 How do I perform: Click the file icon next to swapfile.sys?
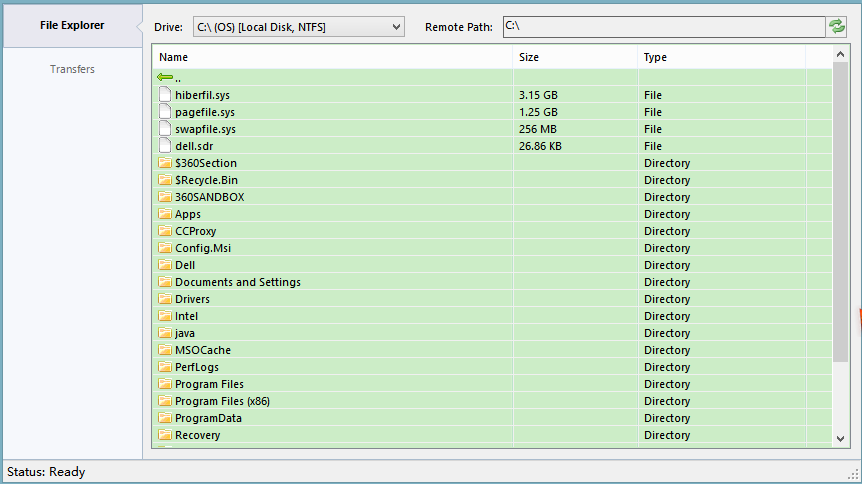click(x=164, y=128)
